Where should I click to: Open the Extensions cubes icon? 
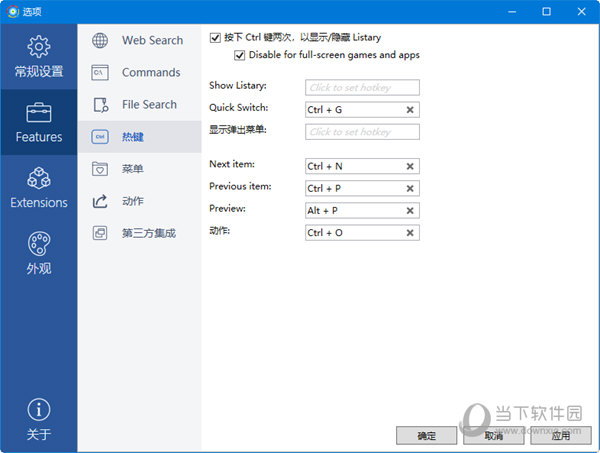coord(39,178)
